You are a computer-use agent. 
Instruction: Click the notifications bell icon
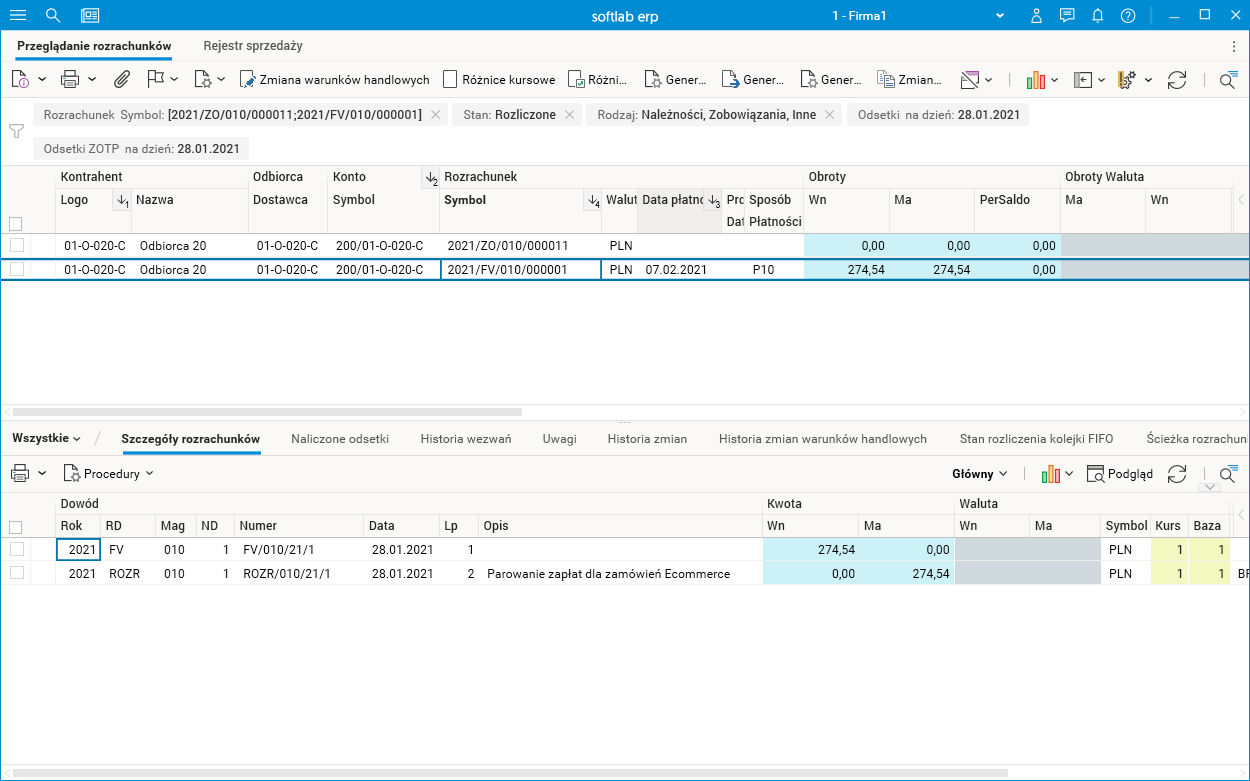point(1097,15)
